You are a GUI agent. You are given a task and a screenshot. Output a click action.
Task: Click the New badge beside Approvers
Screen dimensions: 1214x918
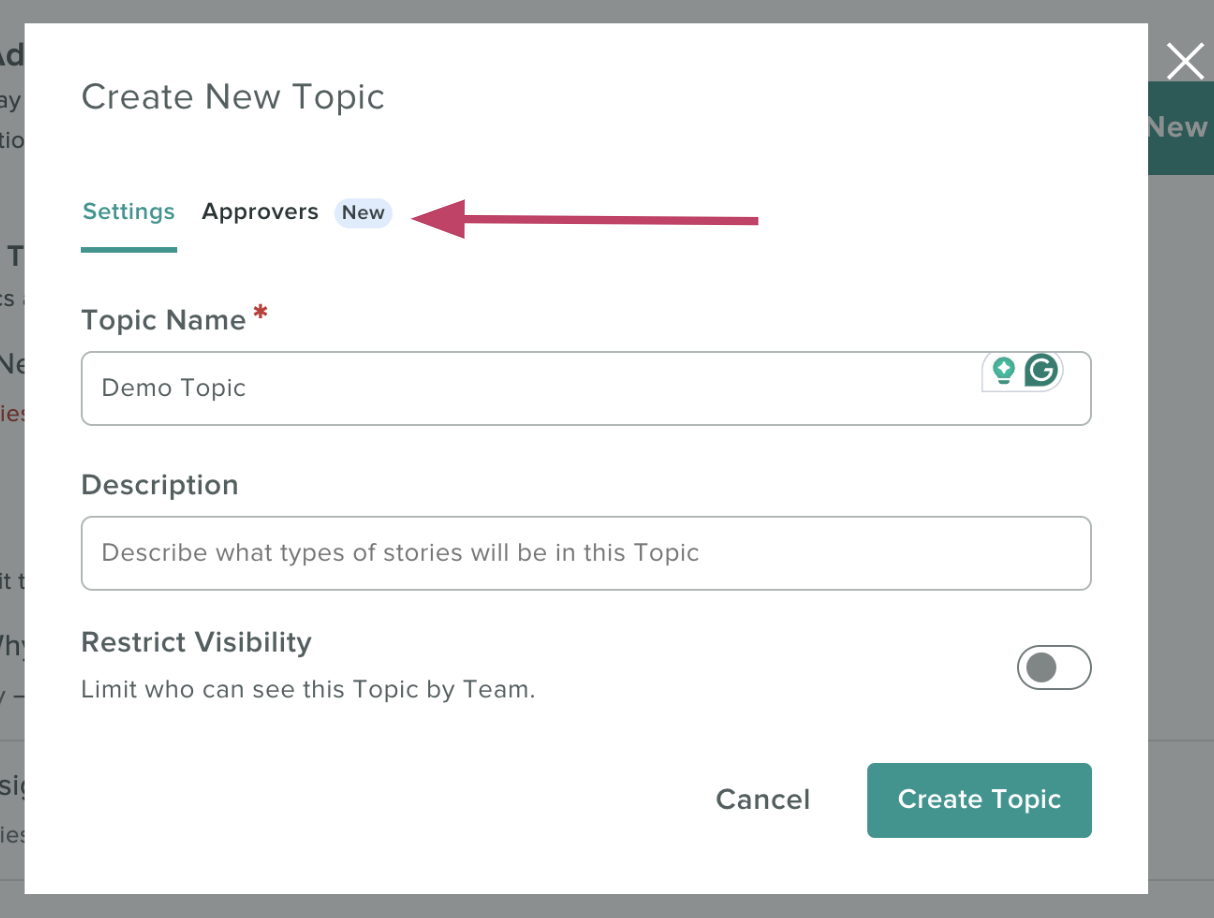tap(363, 213)
